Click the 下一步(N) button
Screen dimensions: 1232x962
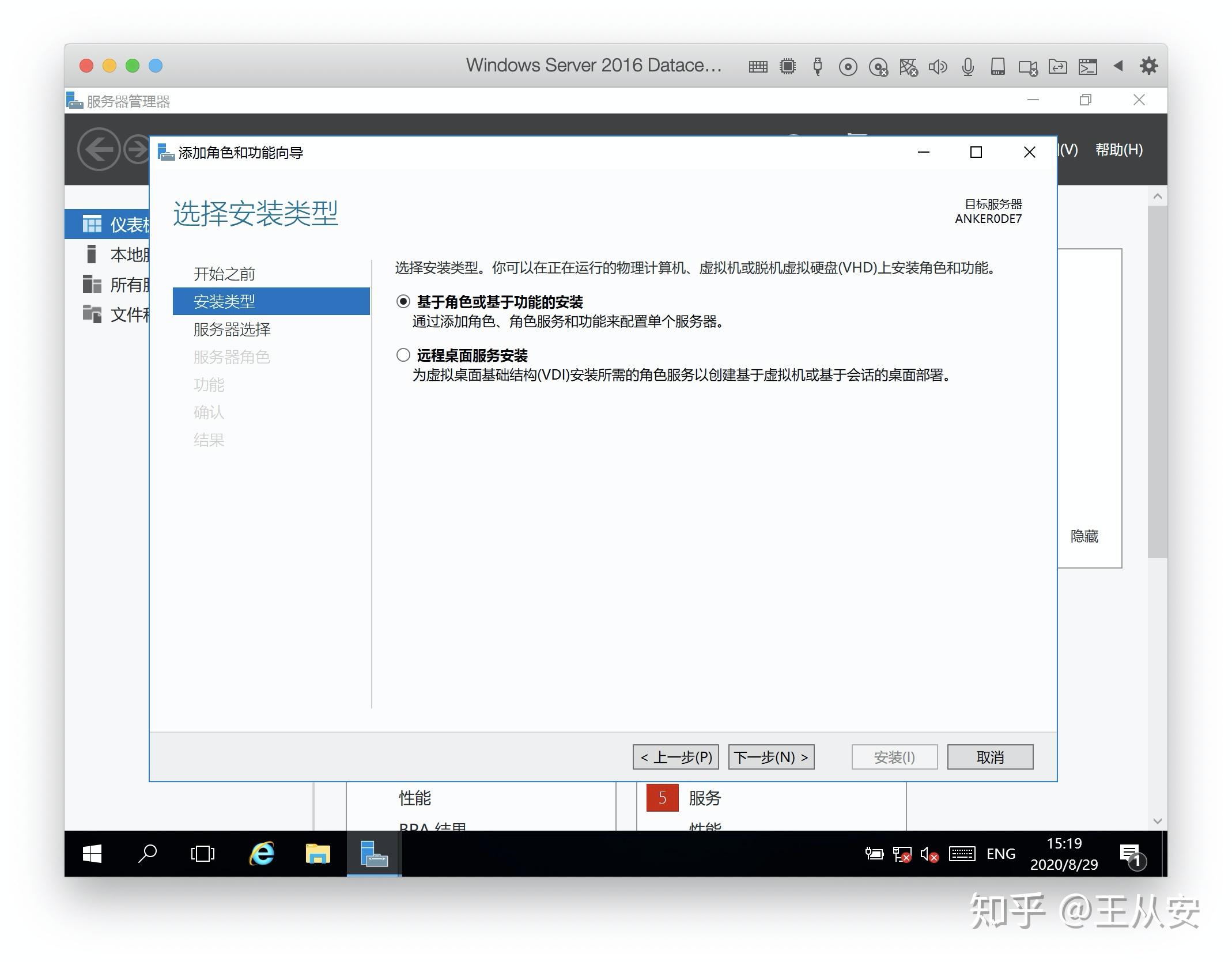(x=771, y=757)
